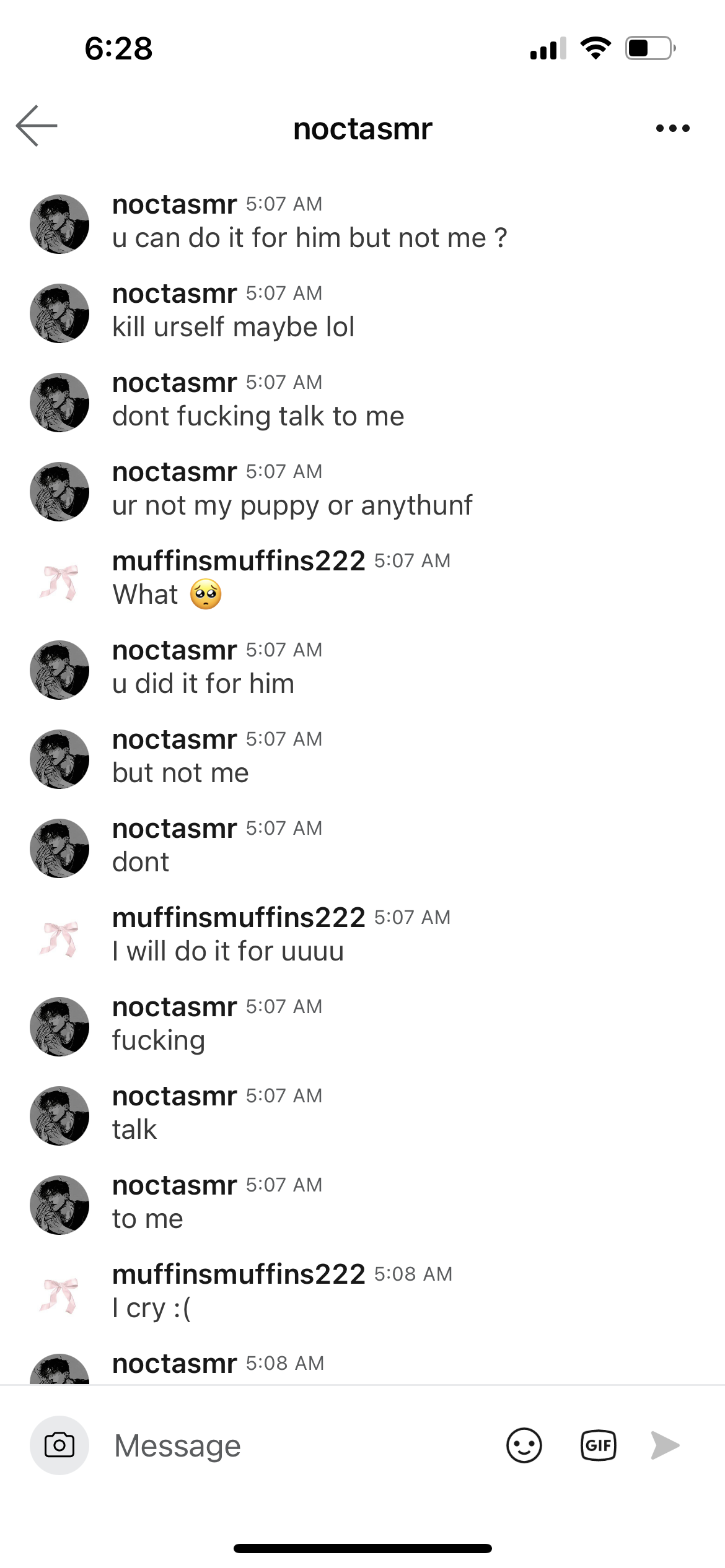The height and width of the screenshot is (1568, 725).
Task: Tap the camera icon button
Action: tap(59, 1445)
